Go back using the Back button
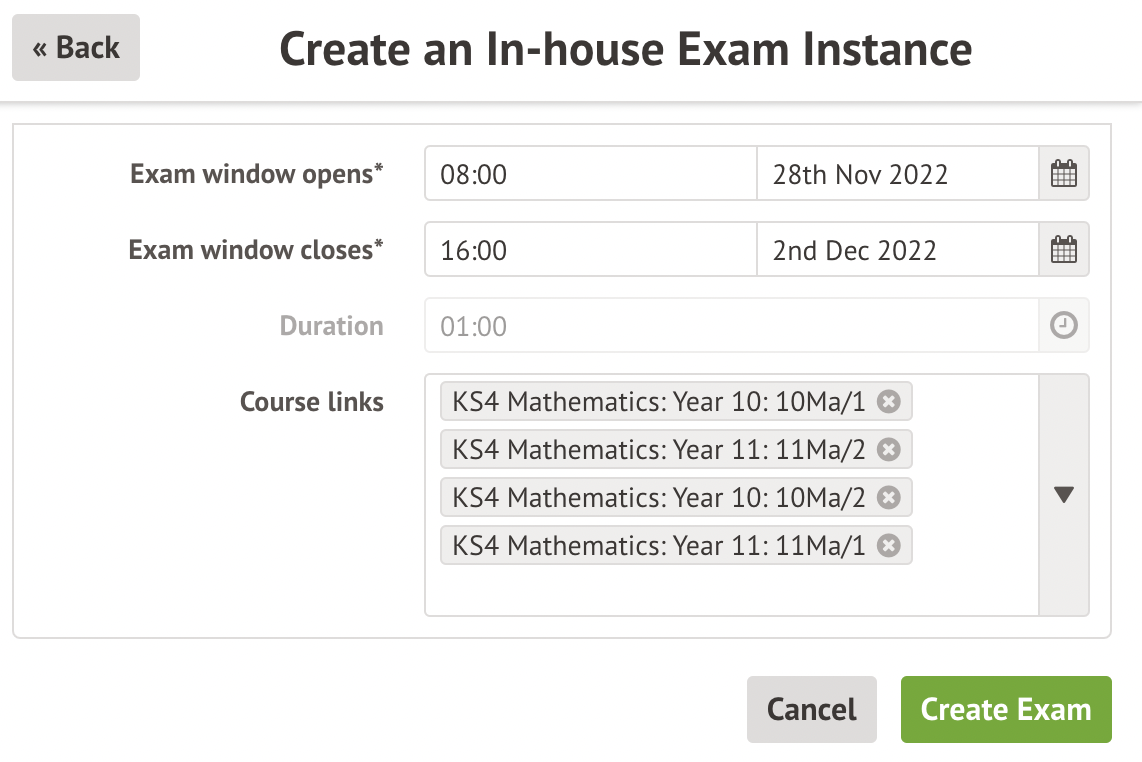The image size is (1142, 762). click(x=76, y=48)
